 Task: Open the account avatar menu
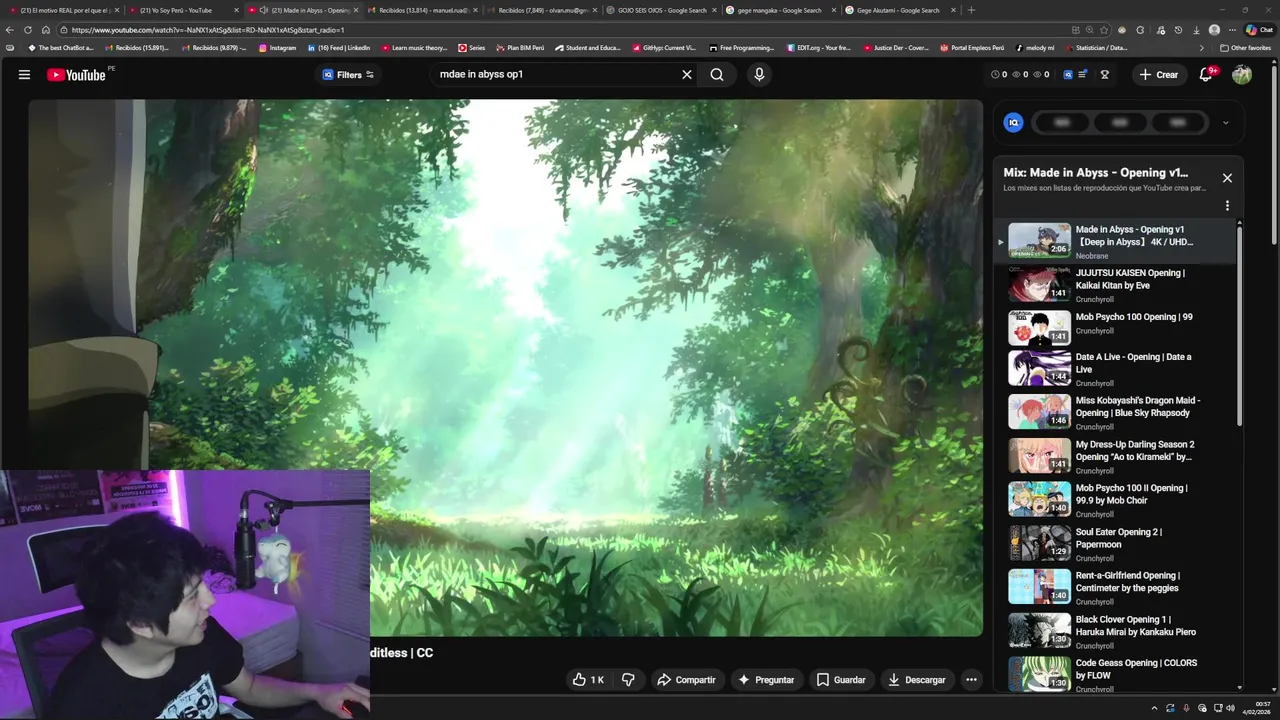pyautogui.click(x=1242, y=74)
